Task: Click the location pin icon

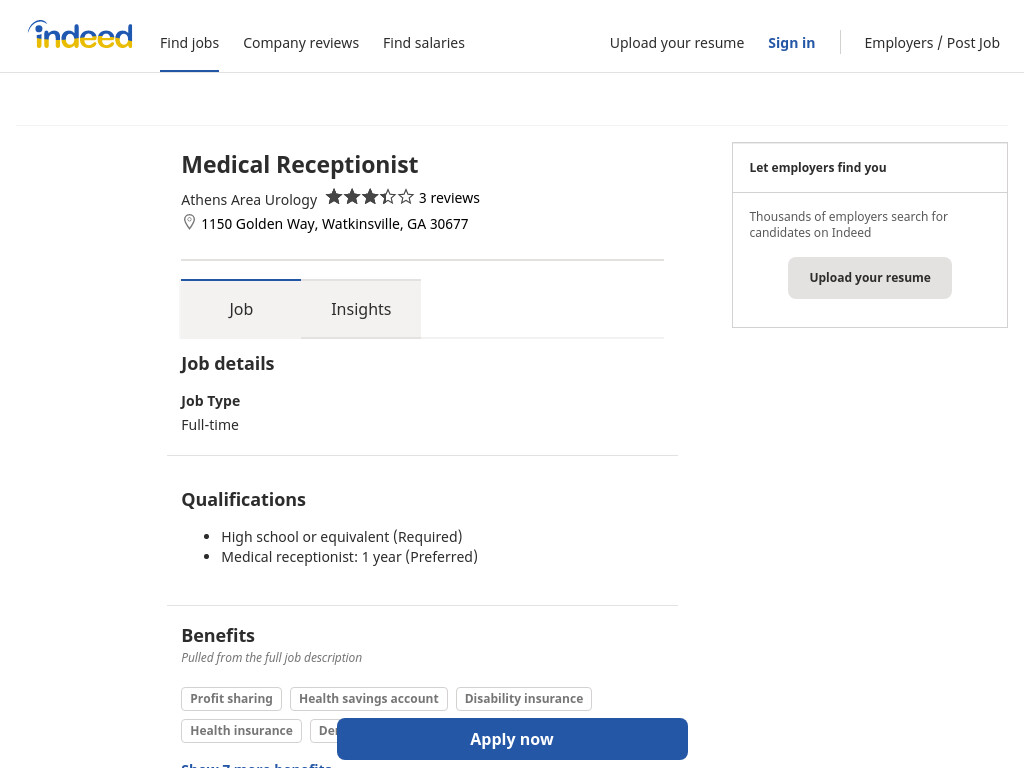Action: tap(189, 223)
